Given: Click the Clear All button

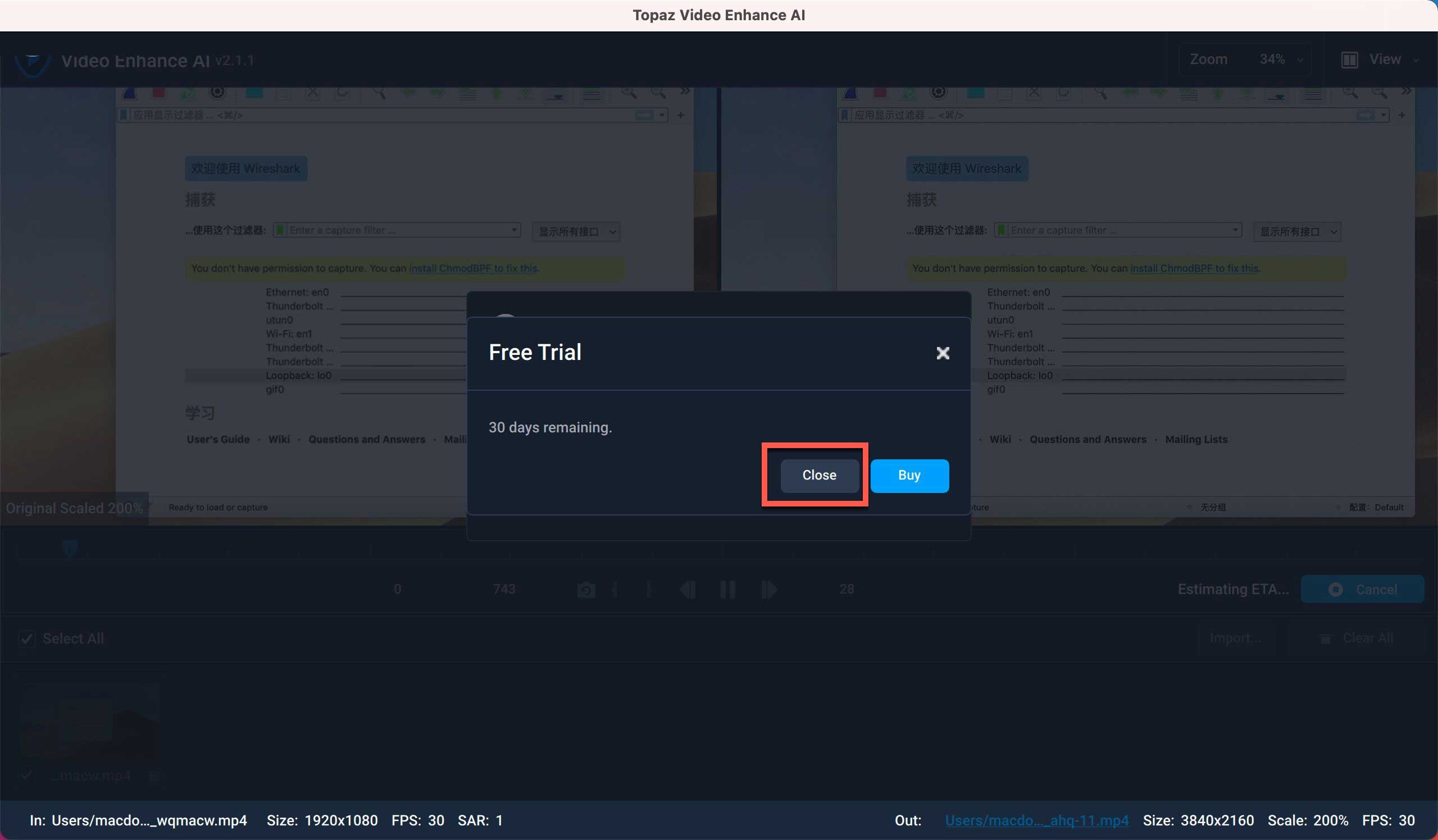Looking at the screenshot, I should click(x=1357, y=638).
